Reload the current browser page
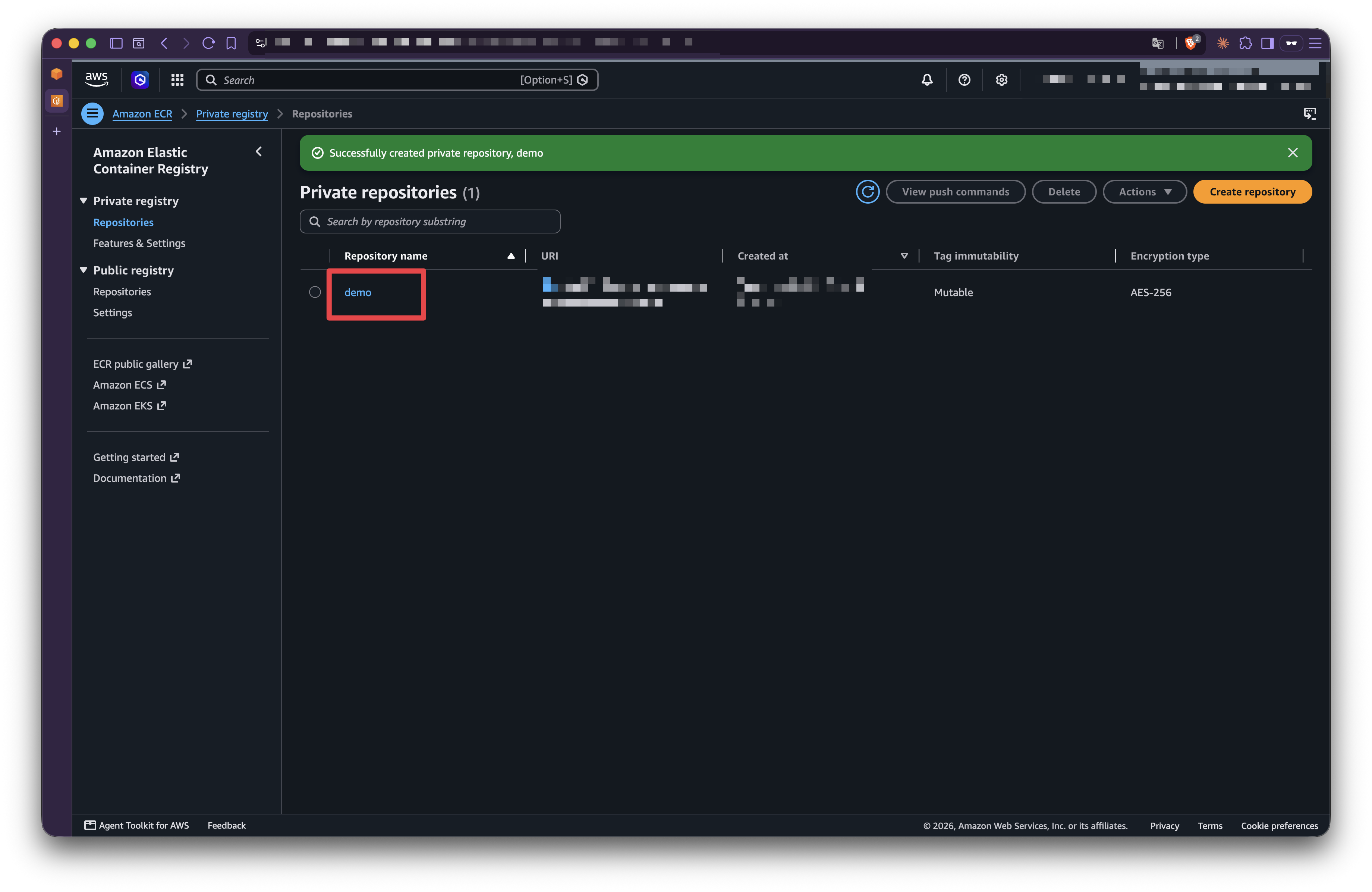Image resolution: width=1372 pixels, height=892 pixels. coord(209,43)
